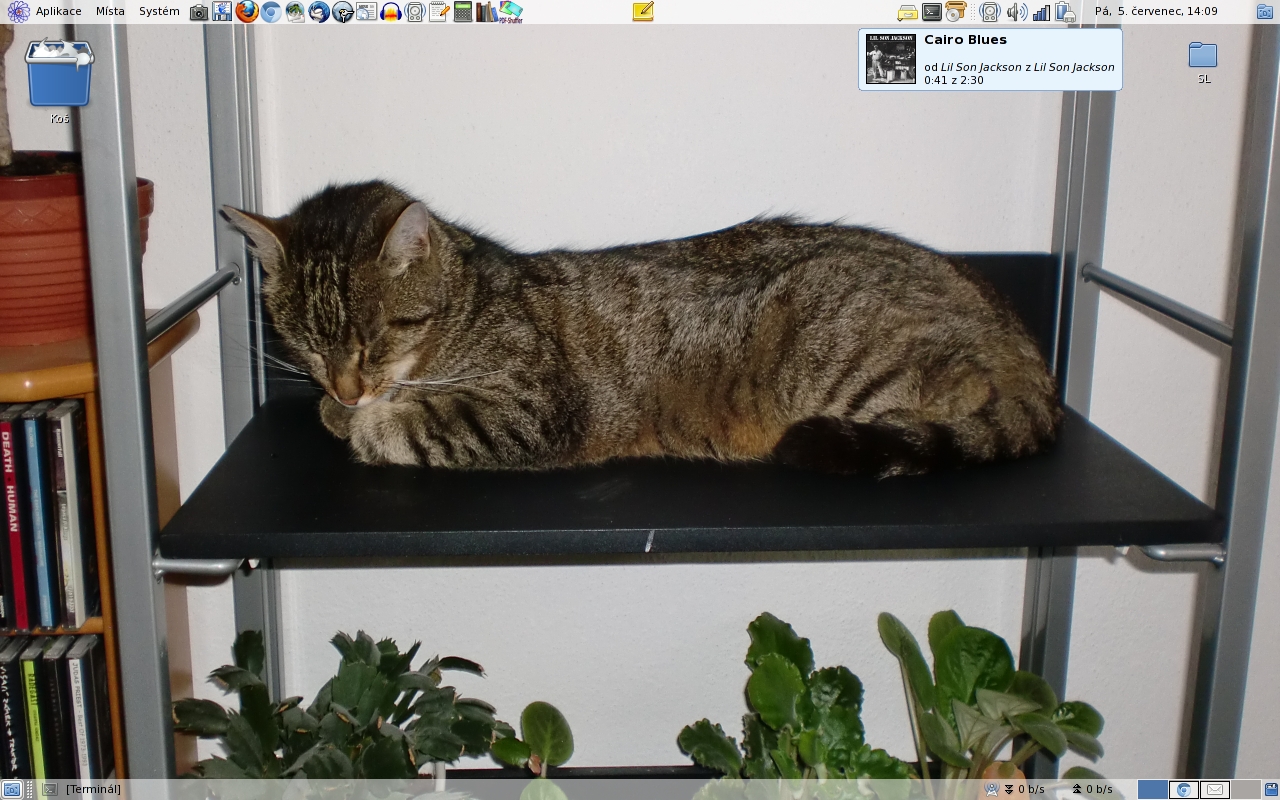Click the music player tray icon
The image size is (1280, 800).
coord(990,12)
